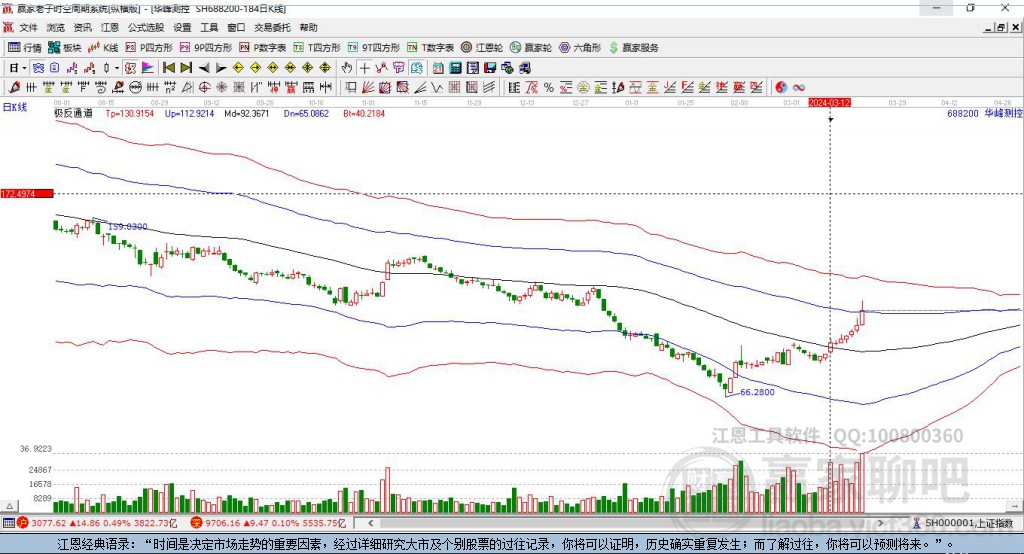The image size is (1024, 554).
Task: Click the horizontal scrollbar left arrow
Action: (x=370, y=523)
